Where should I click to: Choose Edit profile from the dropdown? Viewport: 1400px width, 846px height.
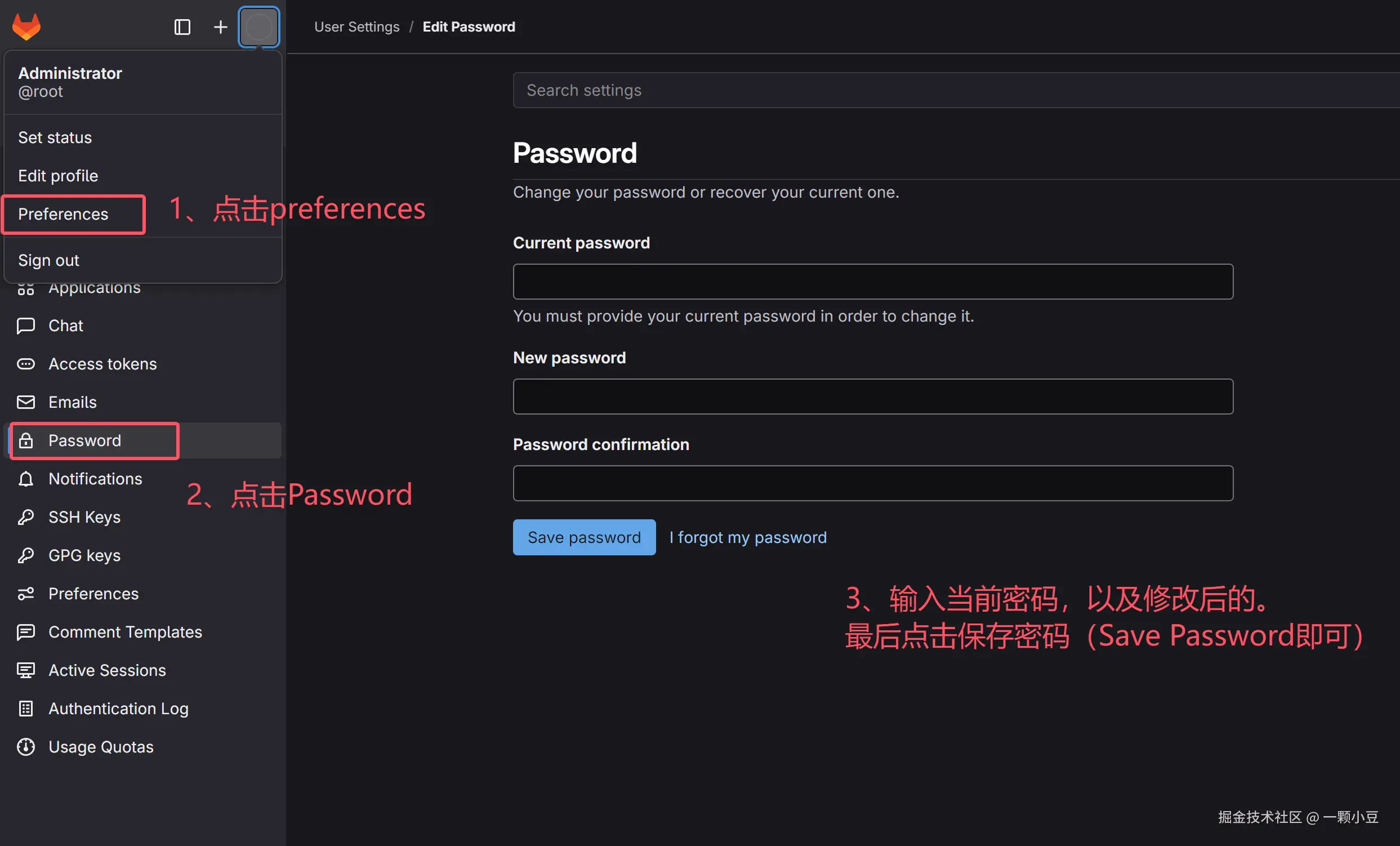(x=58, y=176)
